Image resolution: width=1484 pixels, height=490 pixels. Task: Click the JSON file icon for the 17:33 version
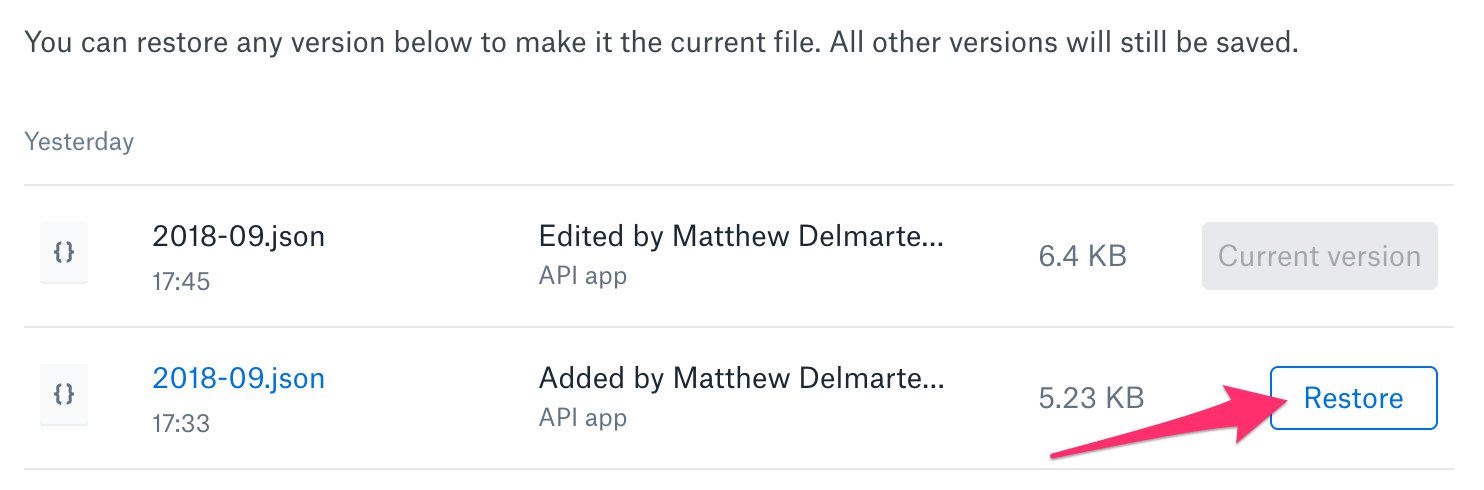pyautogui.click(x=64, y=396)
